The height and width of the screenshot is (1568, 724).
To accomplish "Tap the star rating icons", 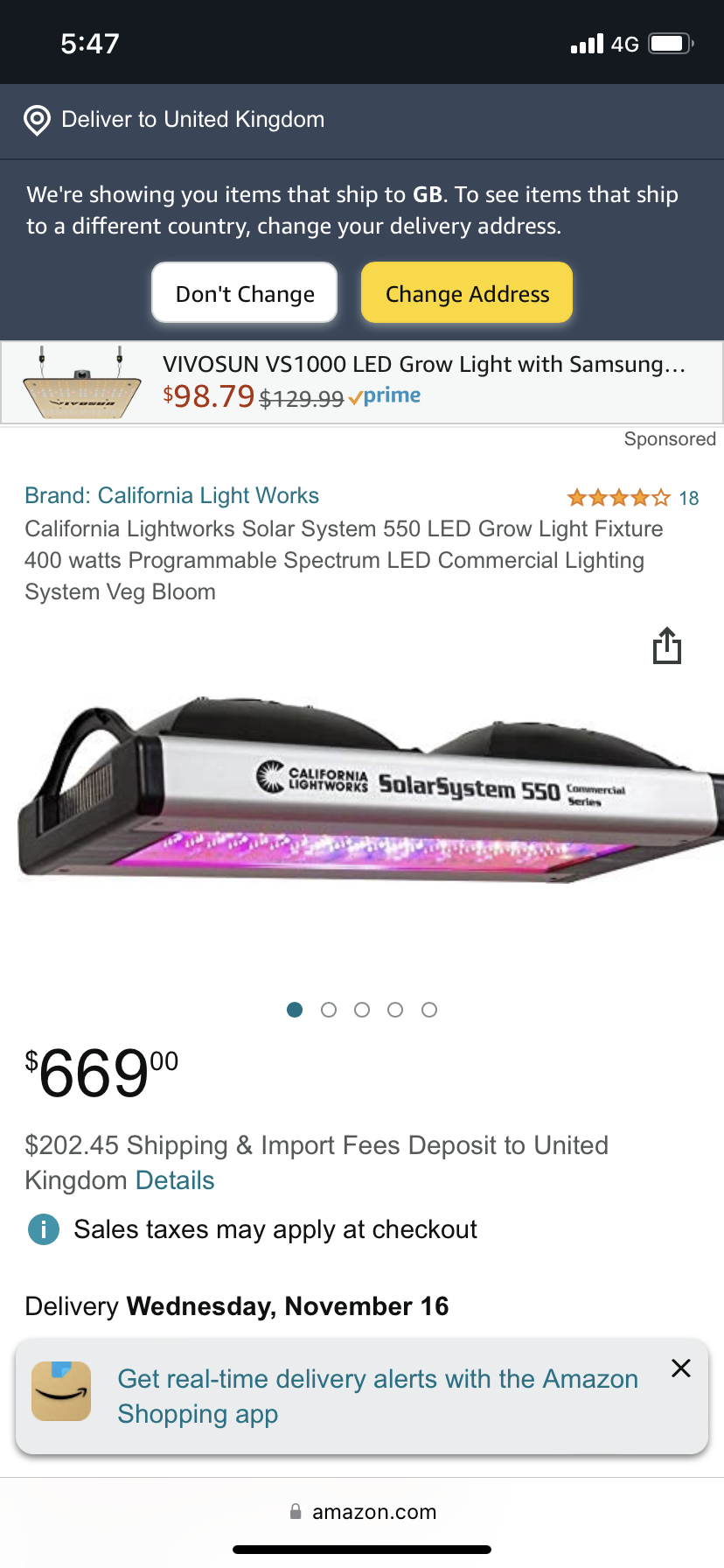I will click(619, 498).
